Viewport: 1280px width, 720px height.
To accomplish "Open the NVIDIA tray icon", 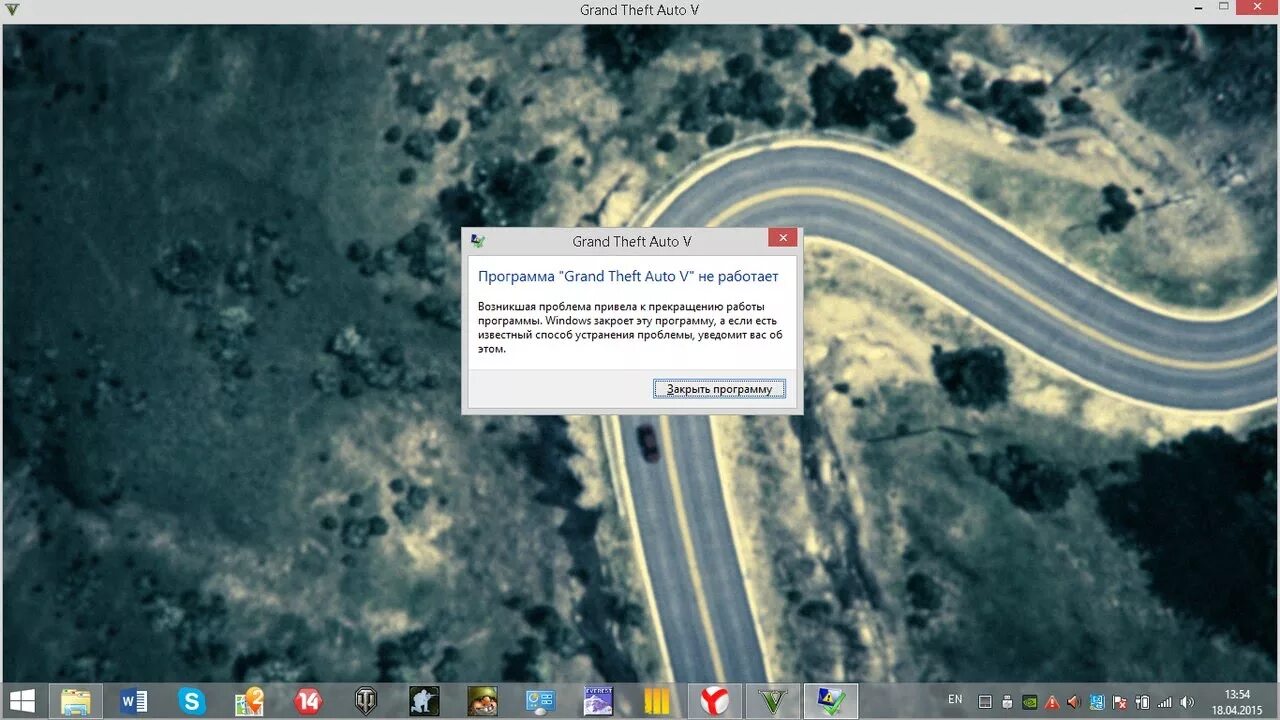I will point(1030,702).
